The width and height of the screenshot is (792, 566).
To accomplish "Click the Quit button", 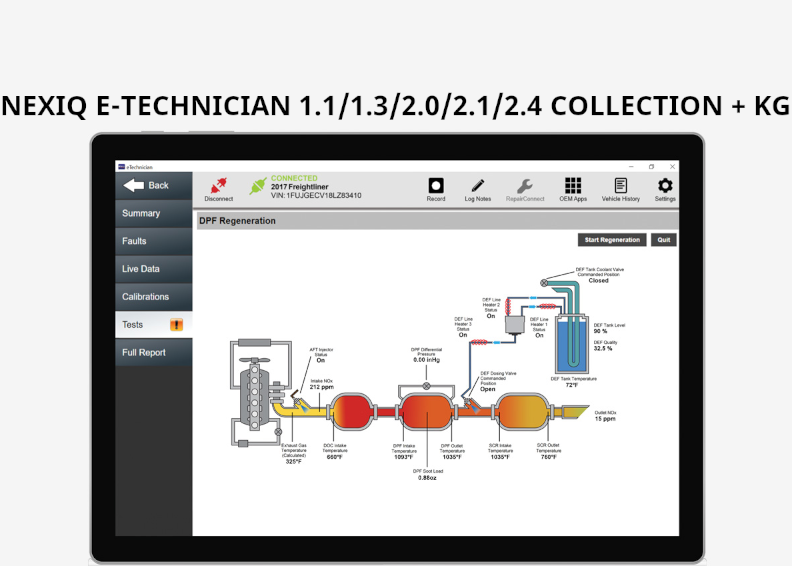I will (x=664, y=240).
